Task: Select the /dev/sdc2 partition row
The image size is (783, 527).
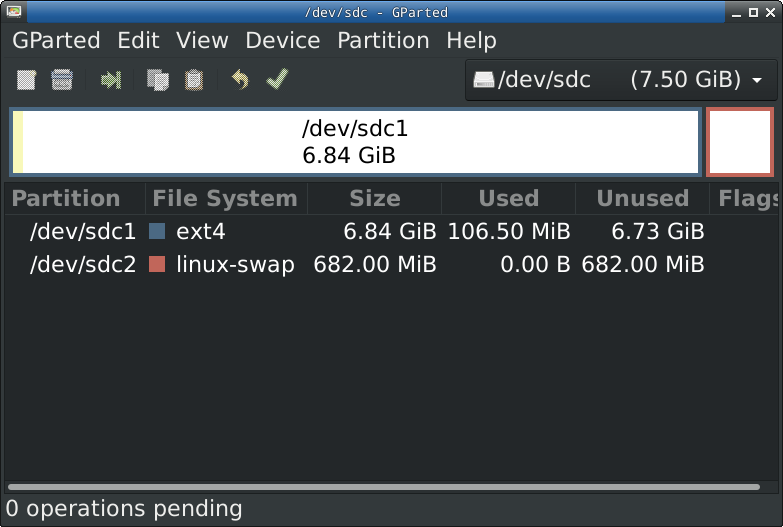Action: pos(392,264)
